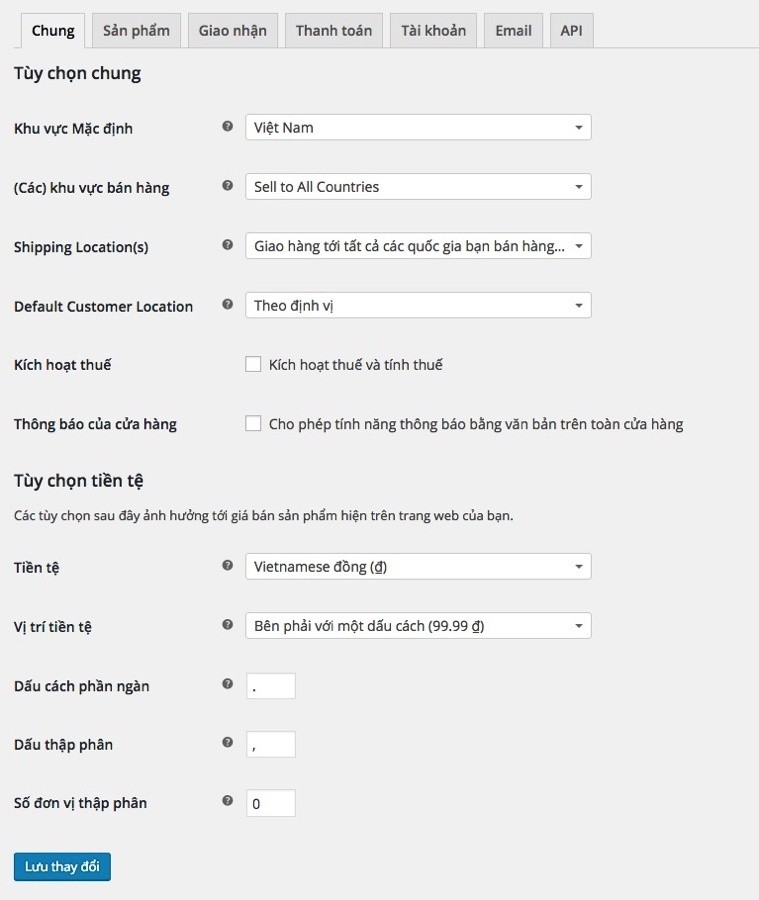Click help icon for Shipping Location(s)

[227, 245]
